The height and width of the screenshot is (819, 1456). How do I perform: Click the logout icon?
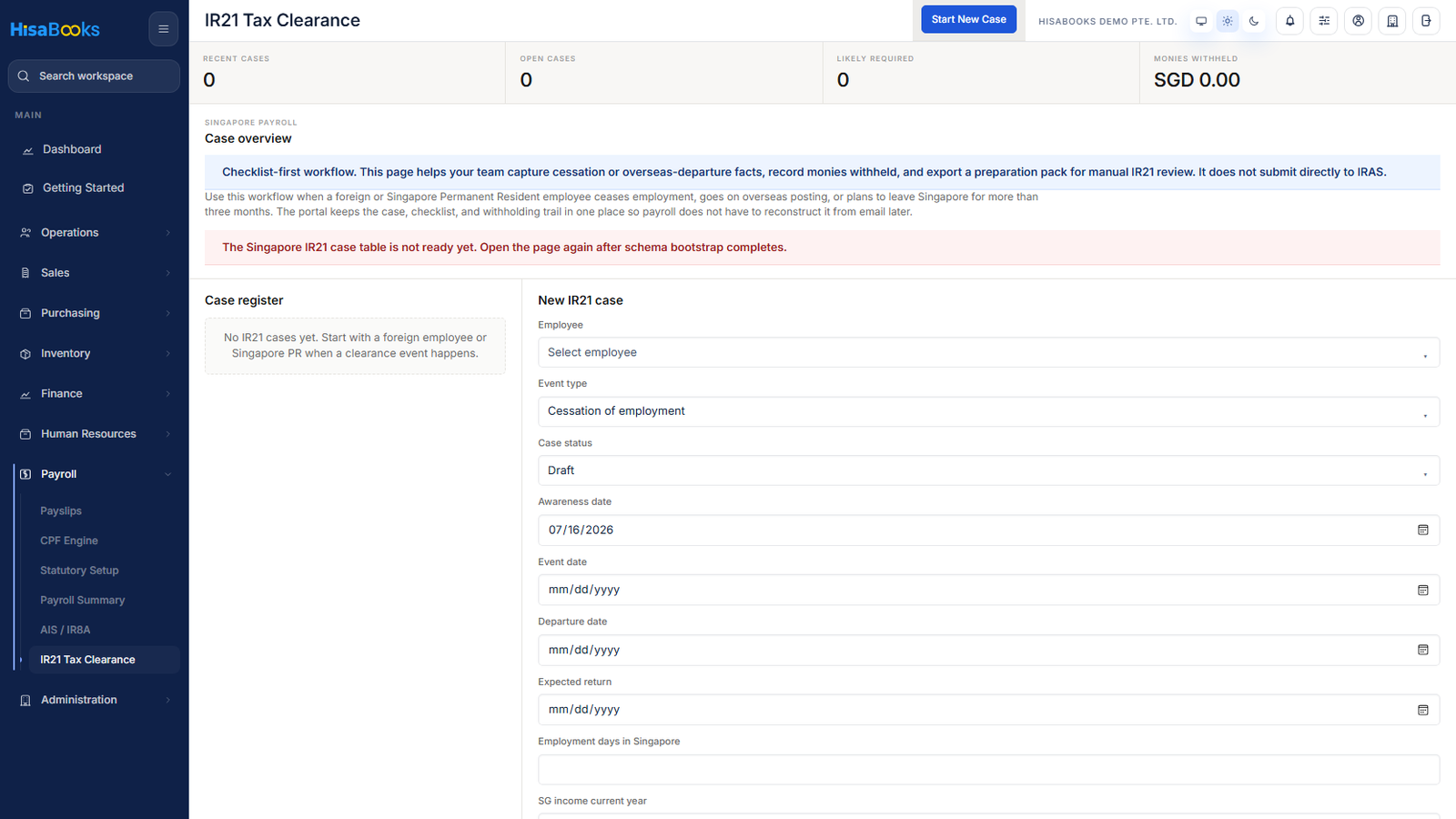point(1426,21)
